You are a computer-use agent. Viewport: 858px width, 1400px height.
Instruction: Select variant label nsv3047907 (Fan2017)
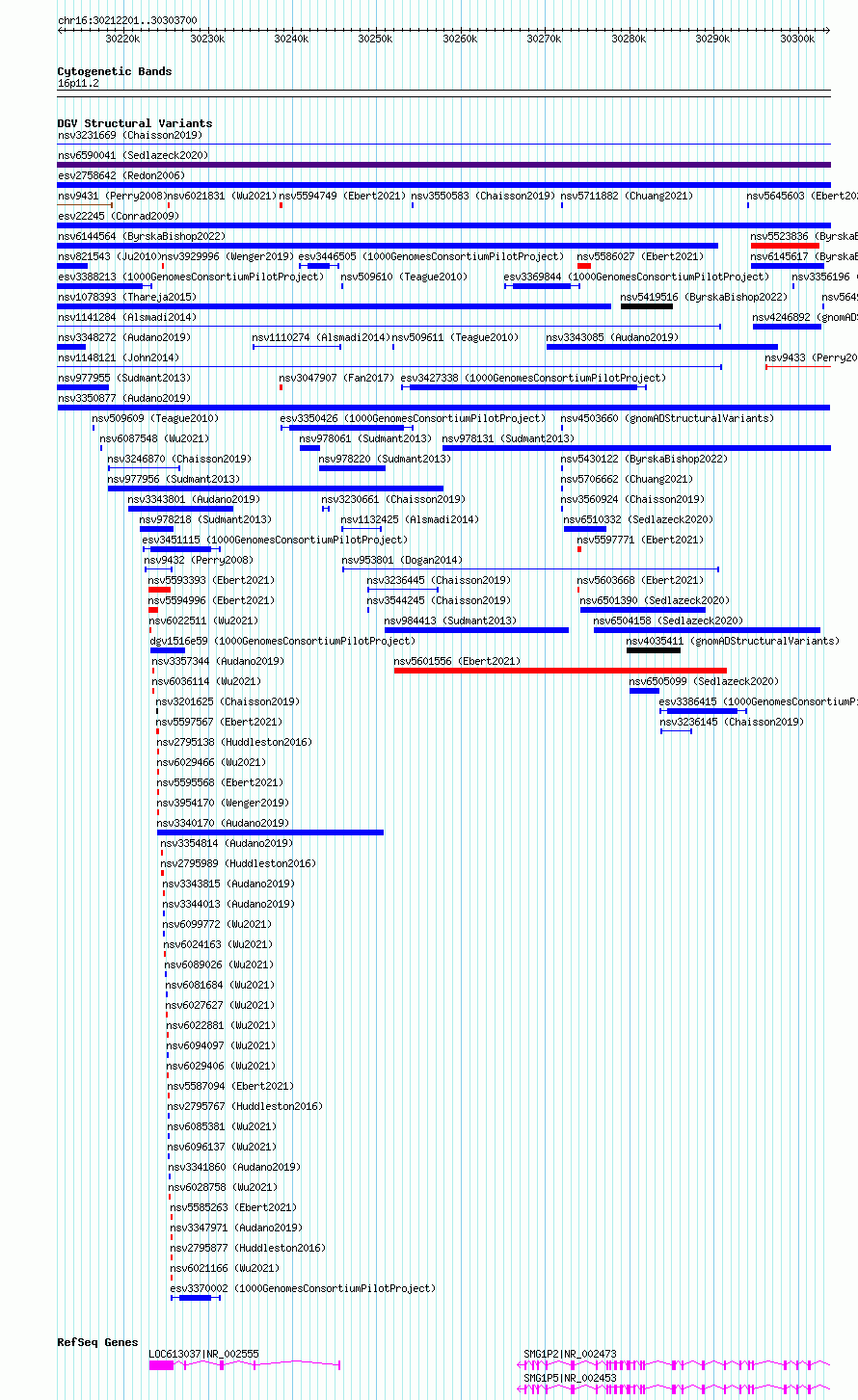pos(337,379)
